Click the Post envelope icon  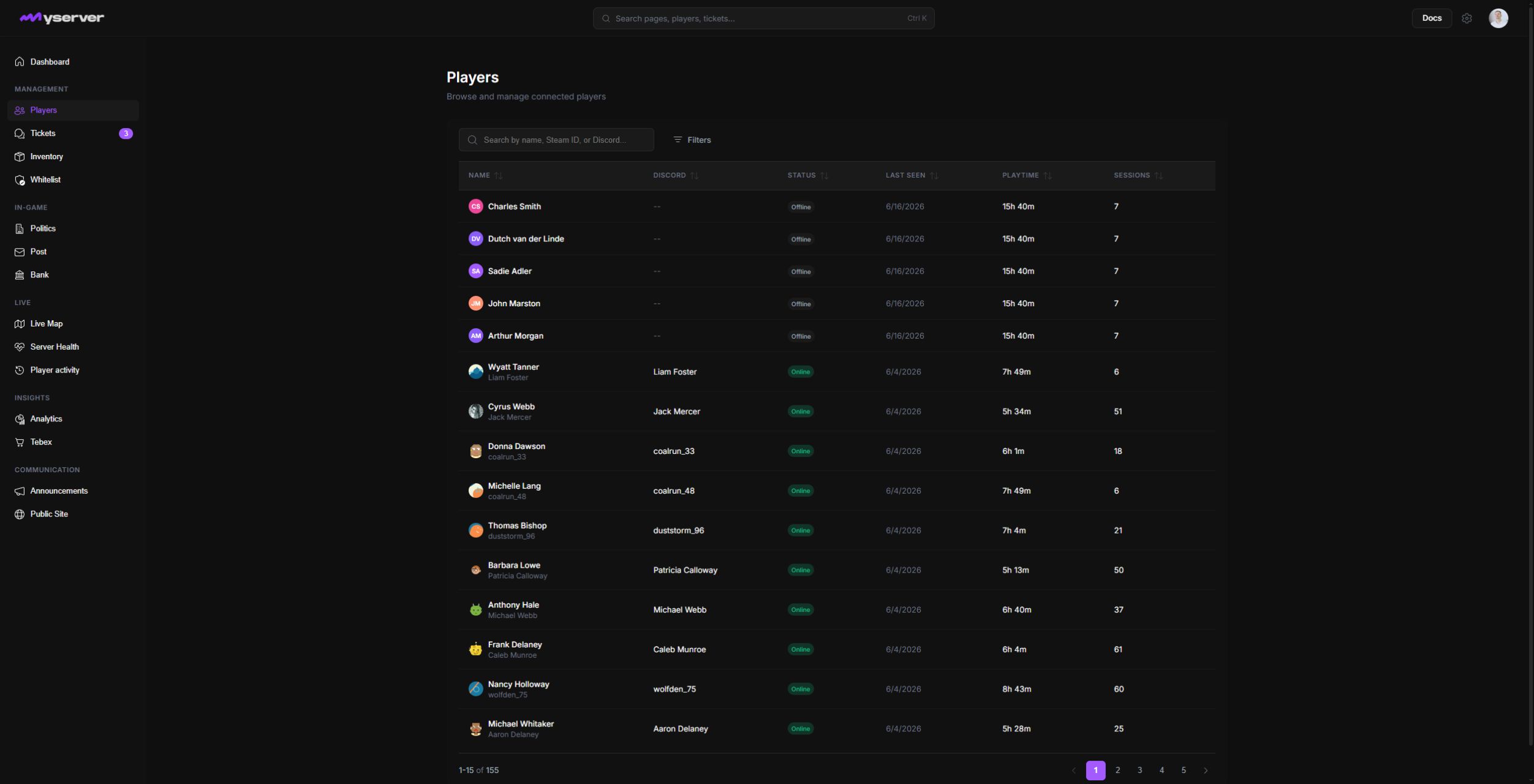click(20, 252)
